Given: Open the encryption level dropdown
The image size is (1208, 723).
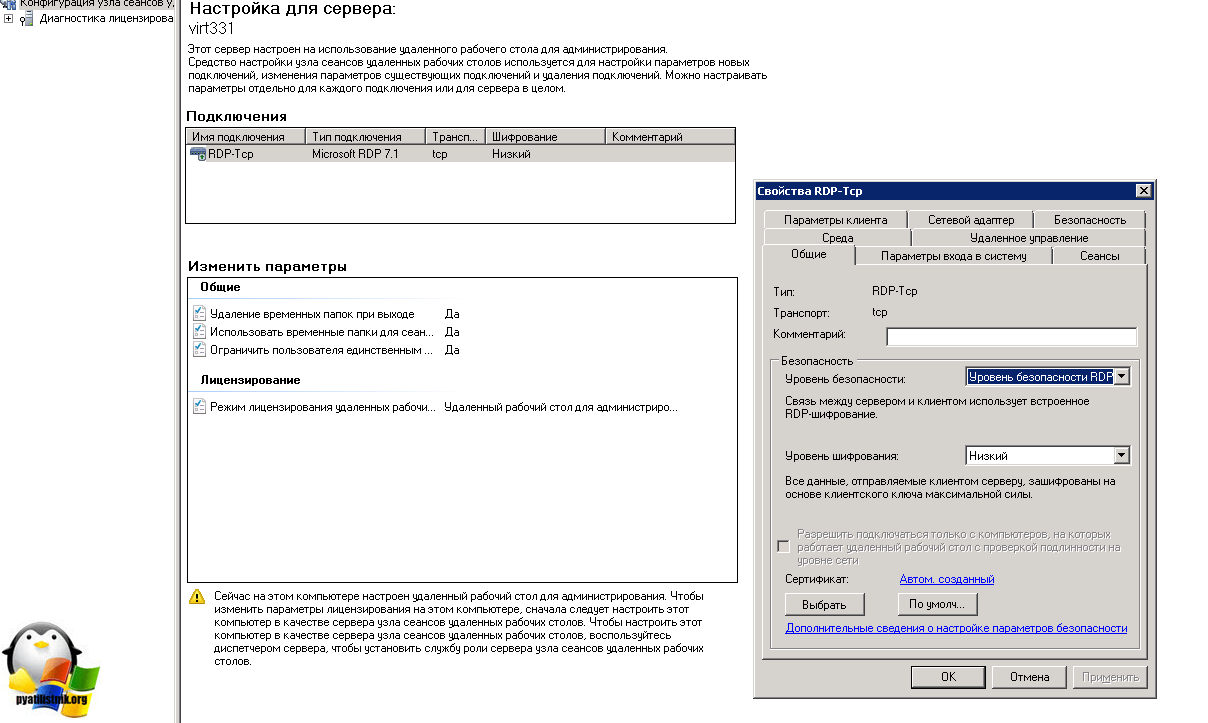Looking at the screenshot, I should coord(1121,456).
